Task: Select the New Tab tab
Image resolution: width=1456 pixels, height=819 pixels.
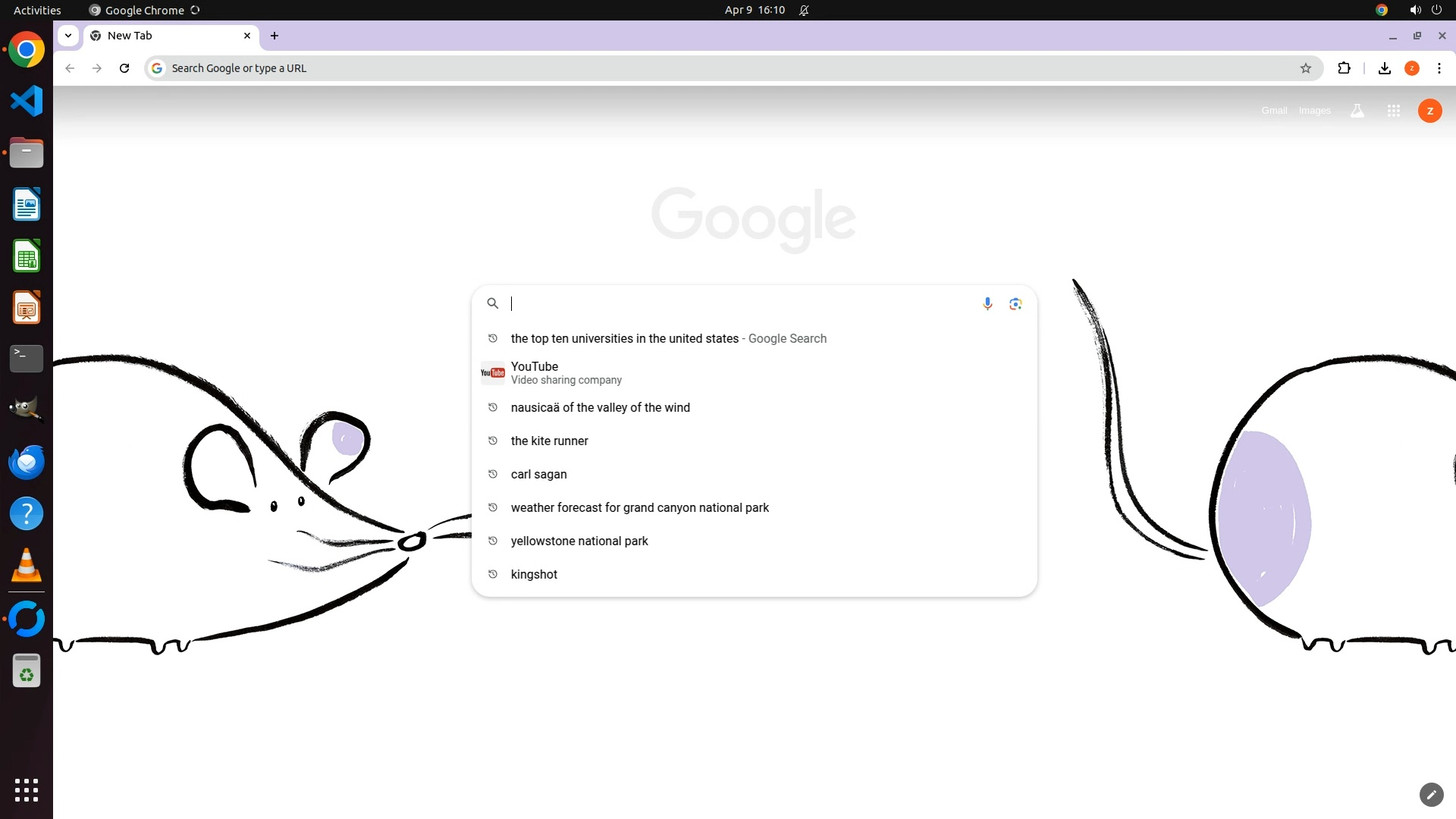Action: pos(167,36)
